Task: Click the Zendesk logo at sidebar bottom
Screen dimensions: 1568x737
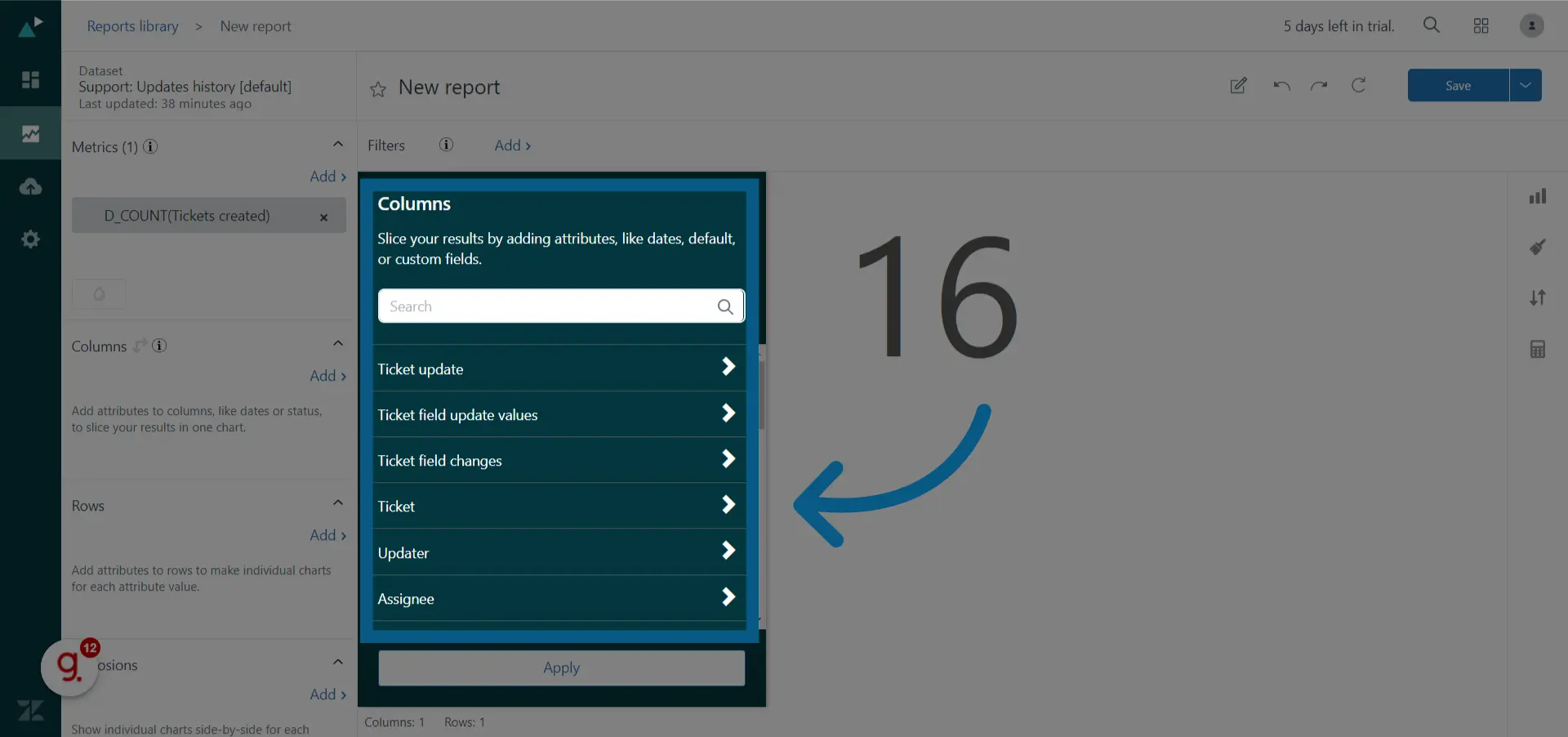Action: [30, 711]
